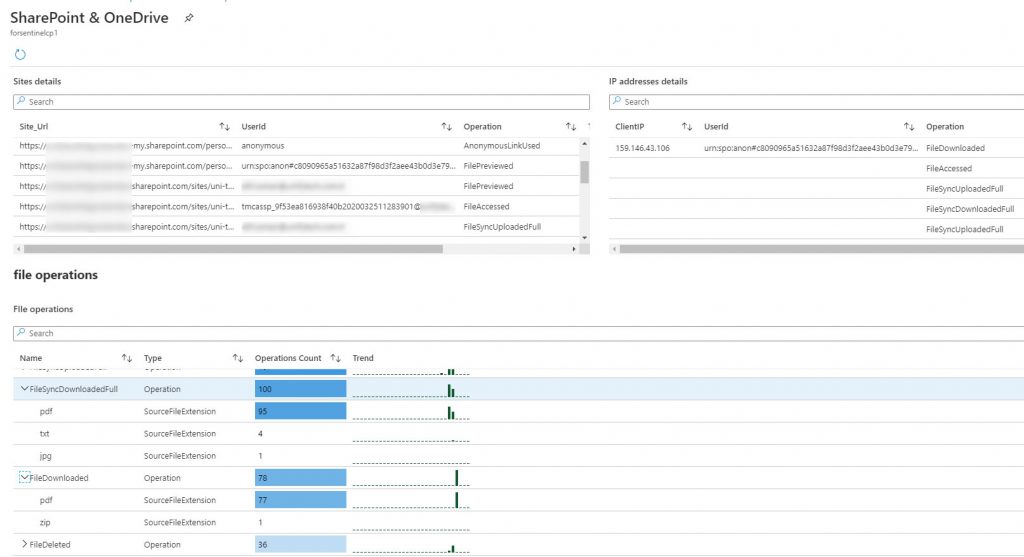This screenshot has height=557, width=1024.
Task: Select the zip extension row
Action: coord(519,522)
